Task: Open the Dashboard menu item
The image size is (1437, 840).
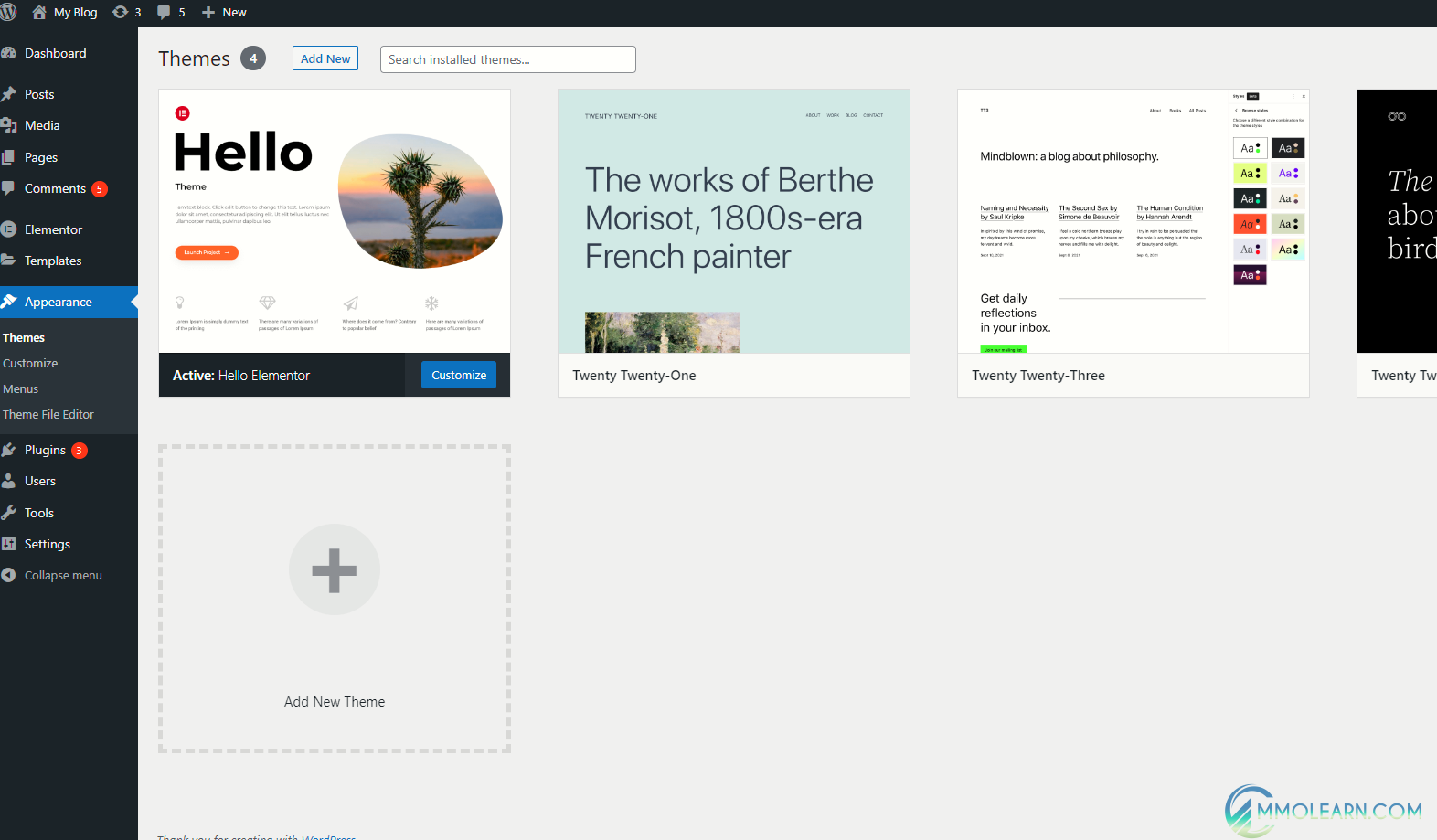Action: 56,53
